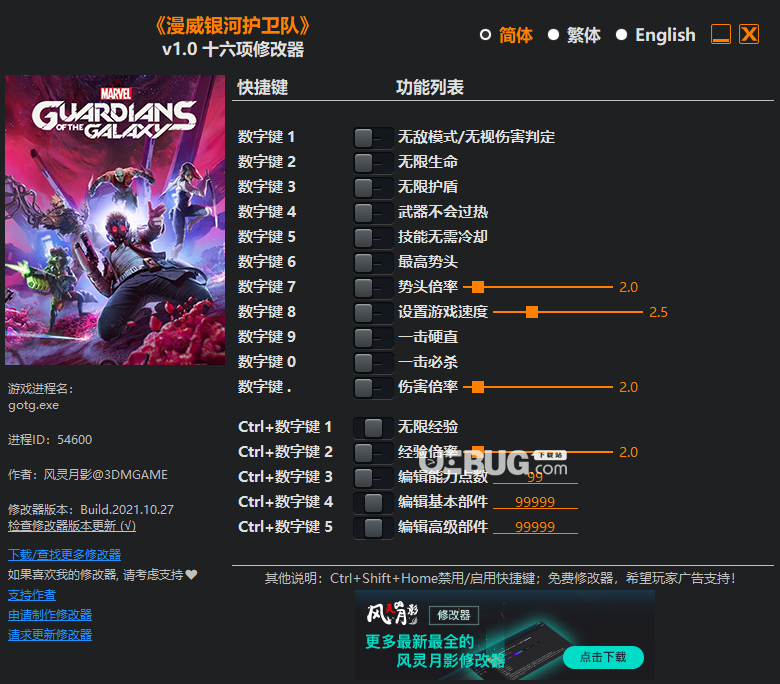Activate the 无限经验 button

tap(373, 428)
